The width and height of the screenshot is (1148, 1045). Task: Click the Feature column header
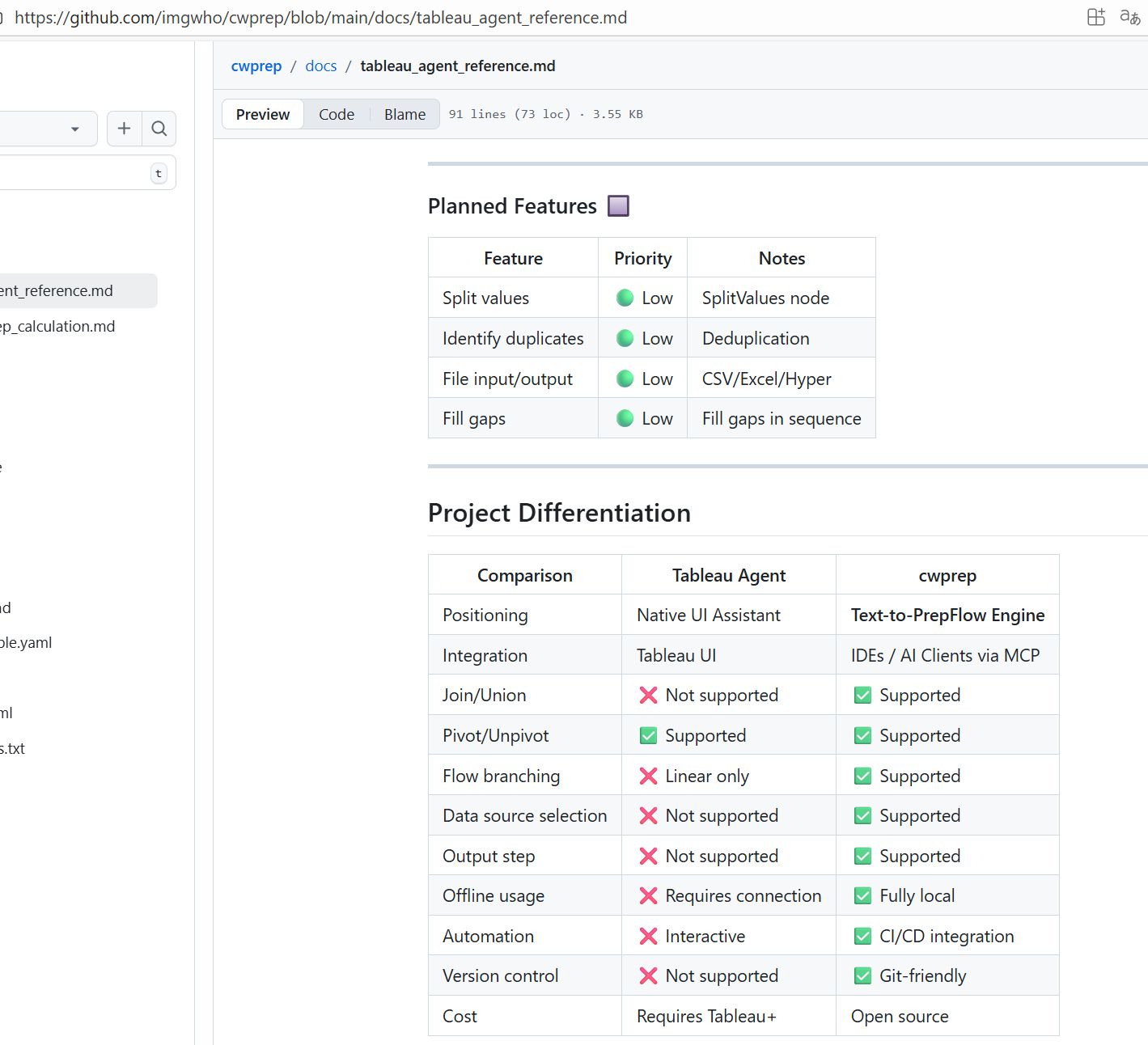513,258
